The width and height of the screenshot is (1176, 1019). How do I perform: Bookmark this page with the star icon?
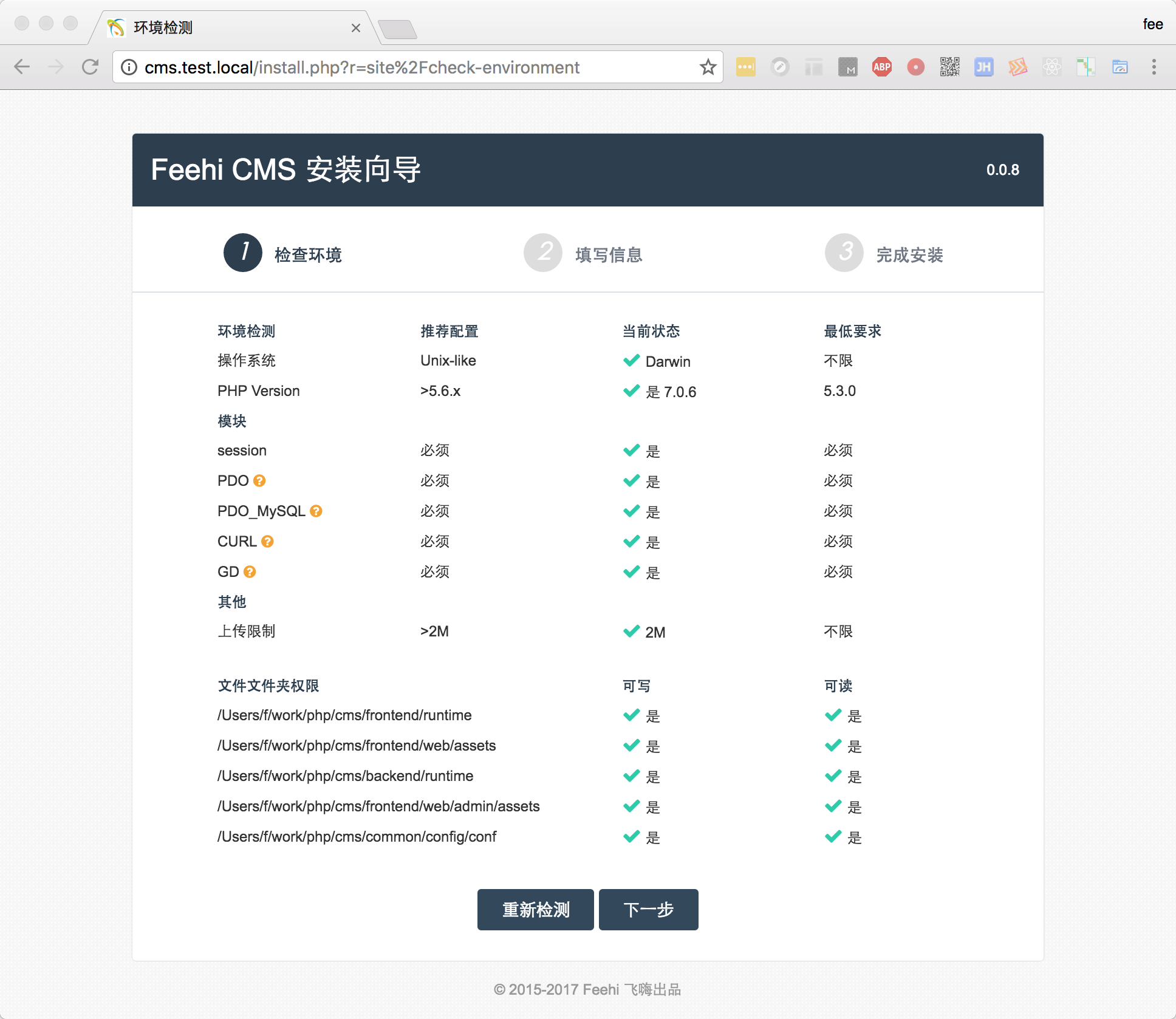[x=708, y=67]
